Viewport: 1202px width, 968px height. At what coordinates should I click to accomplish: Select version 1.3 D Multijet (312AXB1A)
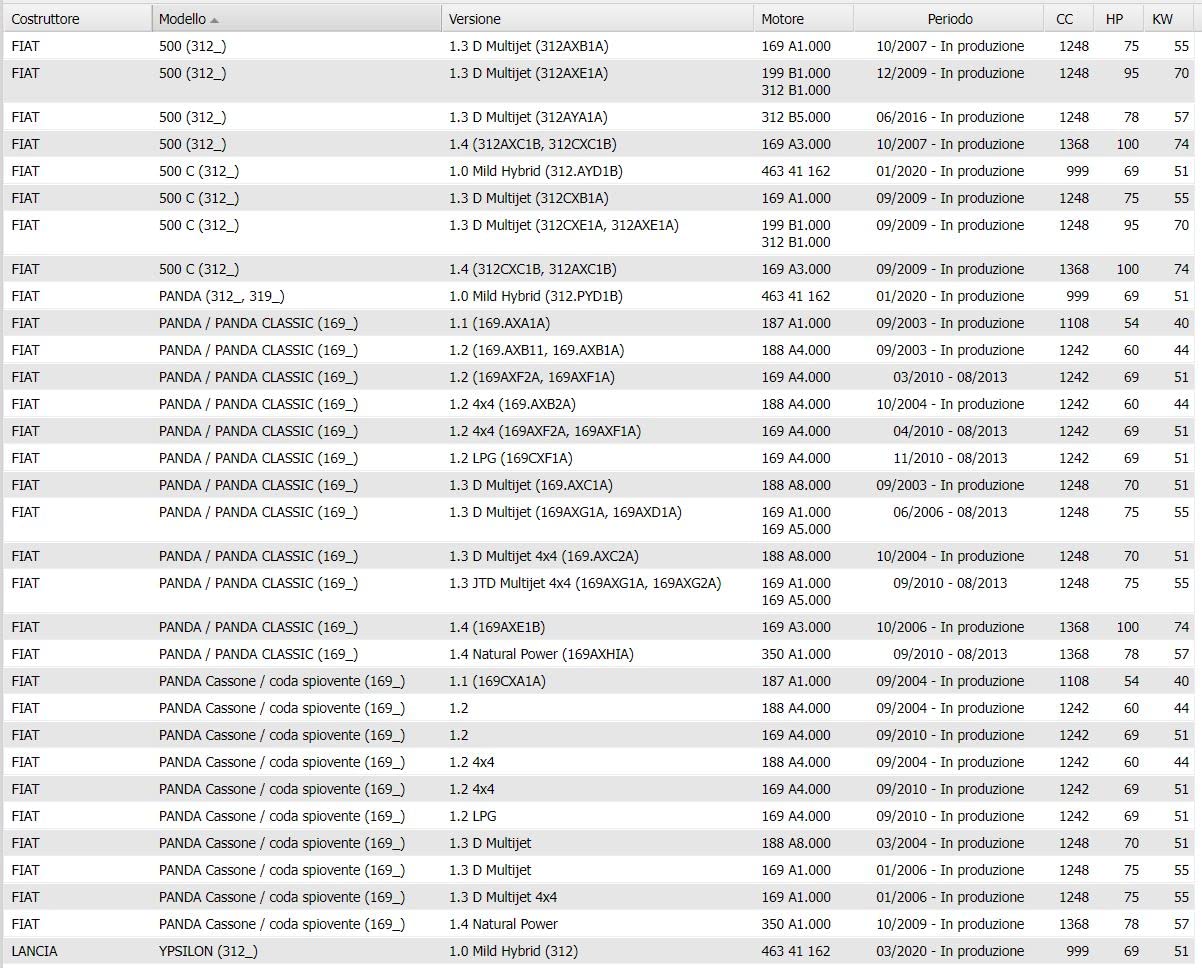click(529, 46)
